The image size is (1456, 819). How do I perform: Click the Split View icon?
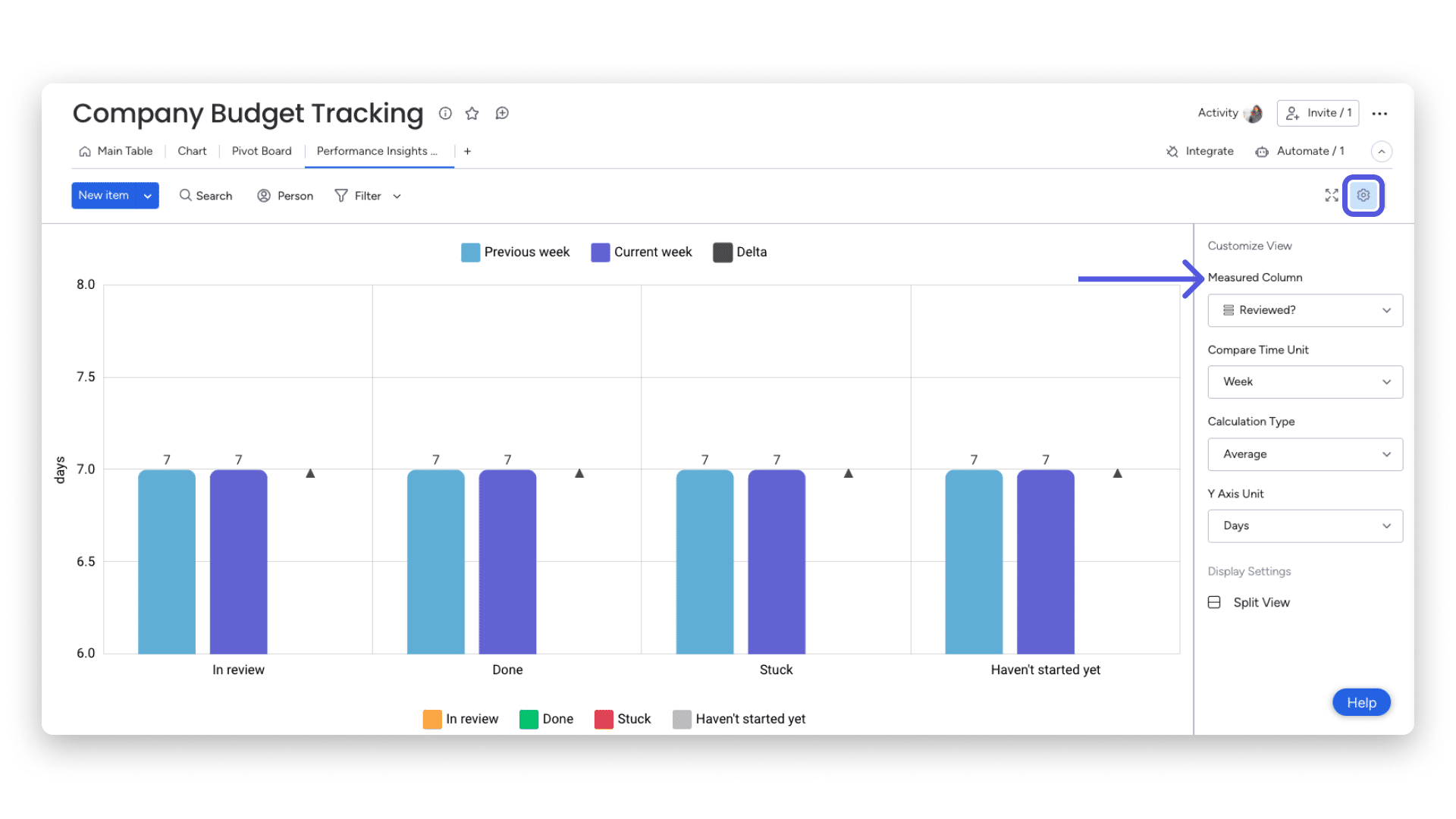point(1214,602)
